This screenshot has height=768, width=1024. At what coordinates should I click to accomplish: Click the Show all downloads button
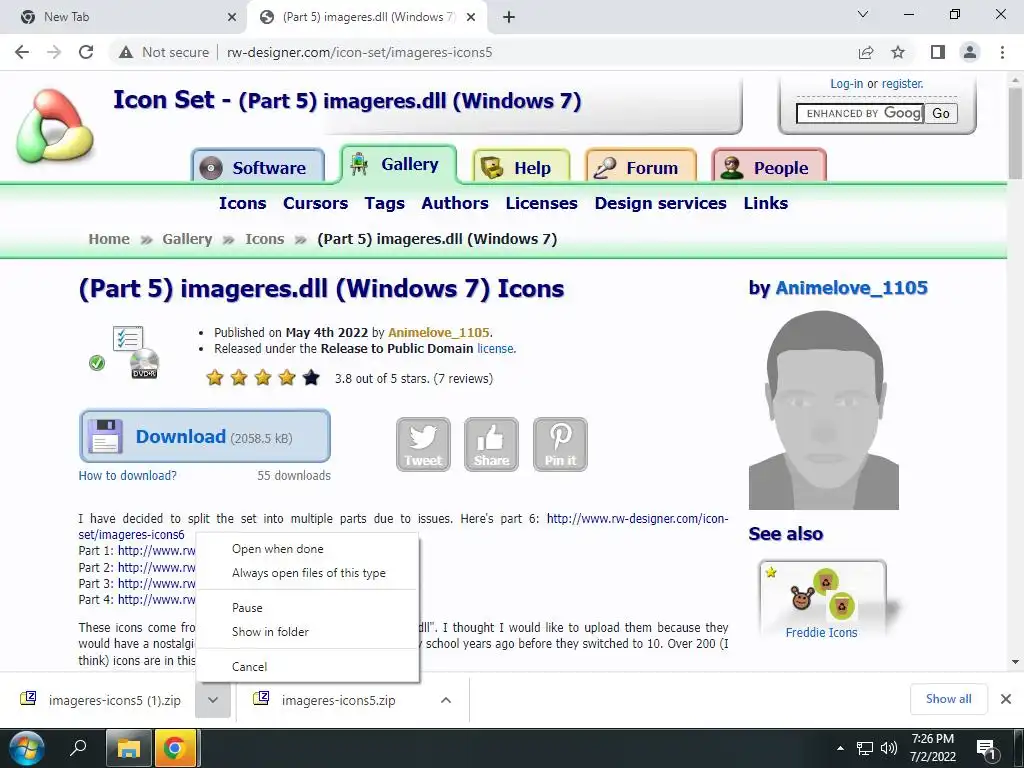click(948, 699)
